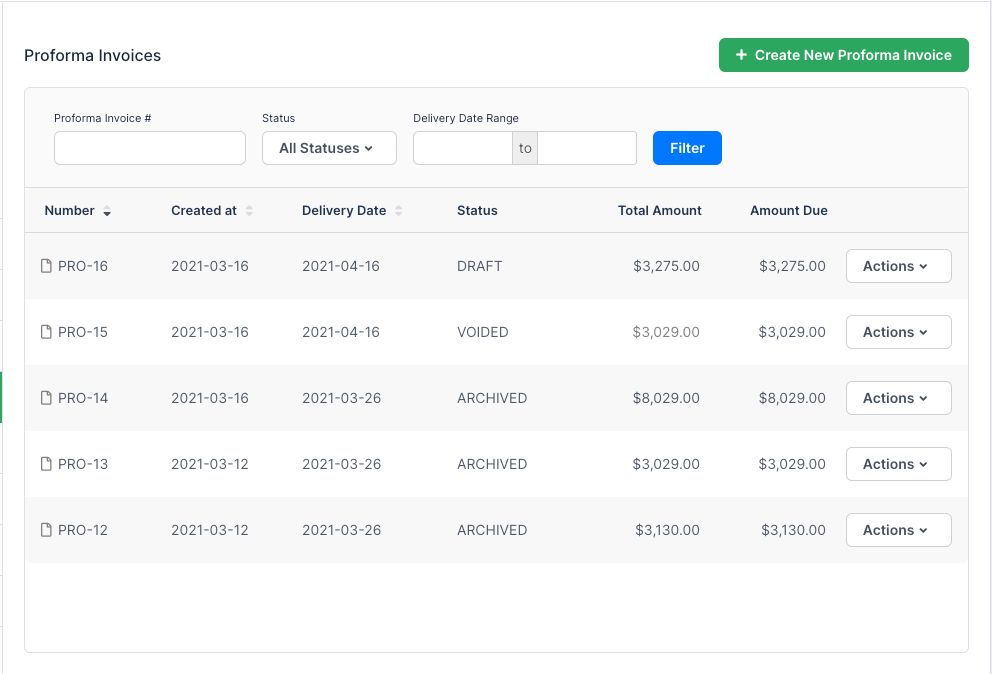Click Create New Proforma Invoice button
The height and width of the screenshot is (674, 992).
click(x=843, y=55)
